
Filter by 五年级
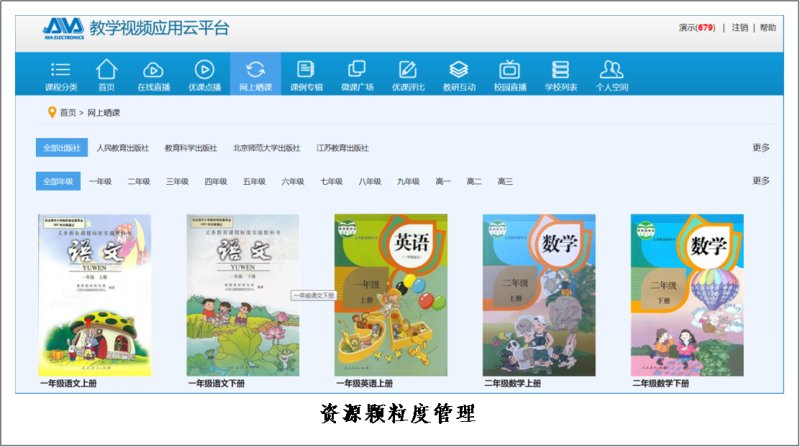254,181
